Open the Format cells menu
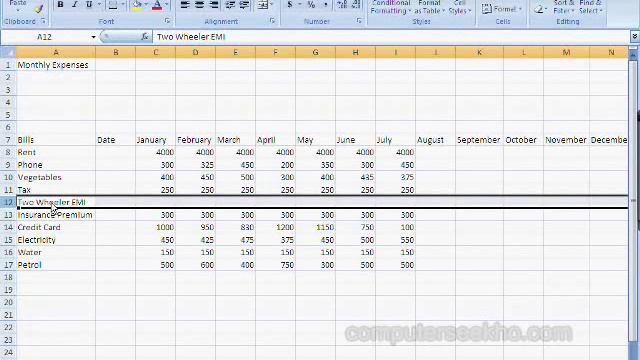The height and width of the screenshot is (360, 640). click(502, 9)
